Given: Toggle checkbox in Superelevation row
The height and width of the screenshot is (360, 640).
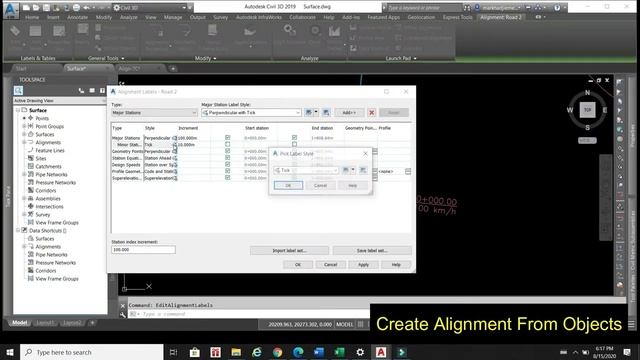Looking at the screenshot, I should (x=228, y=178).
